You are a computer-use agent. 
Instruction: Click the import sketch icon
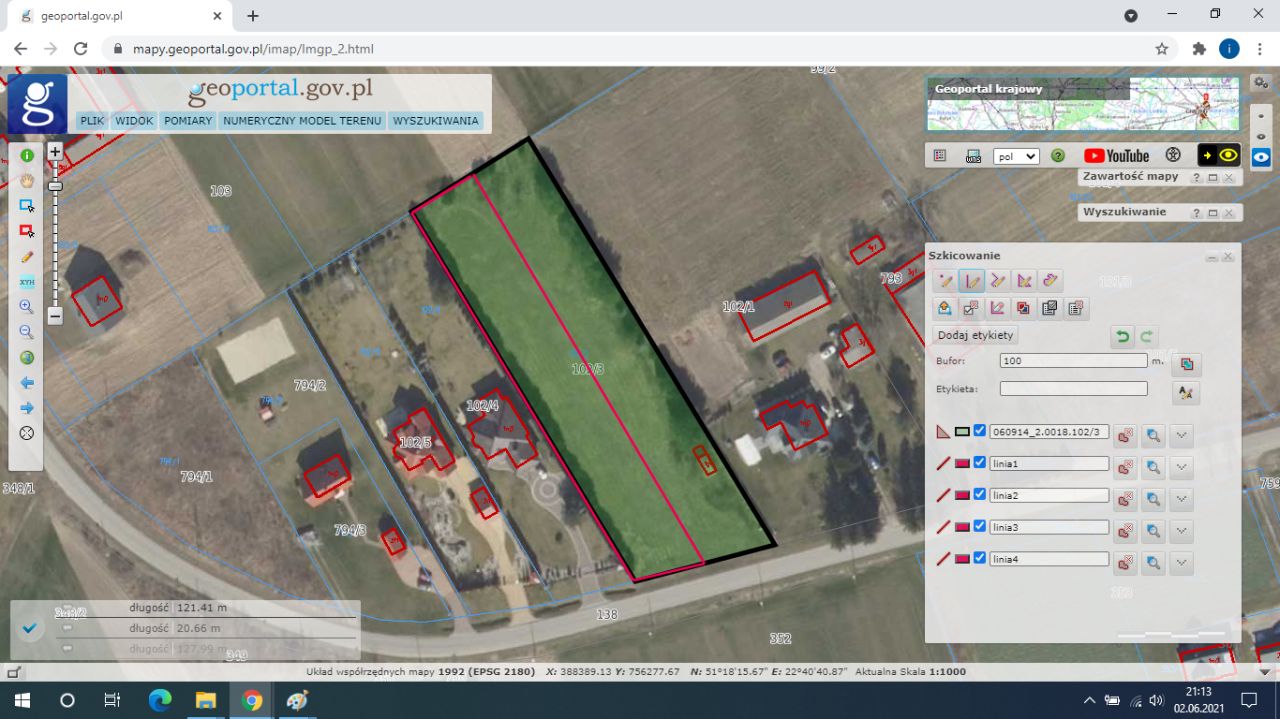[945, 308]
